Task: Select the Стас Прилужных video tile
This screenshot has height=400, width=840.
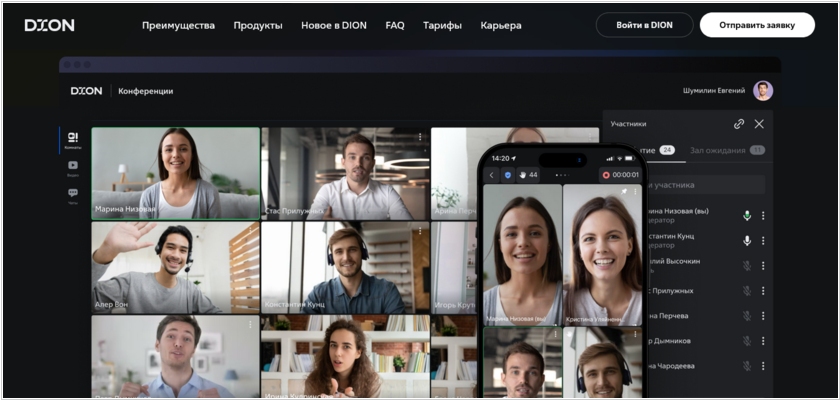Action: (x=345, y=173)
